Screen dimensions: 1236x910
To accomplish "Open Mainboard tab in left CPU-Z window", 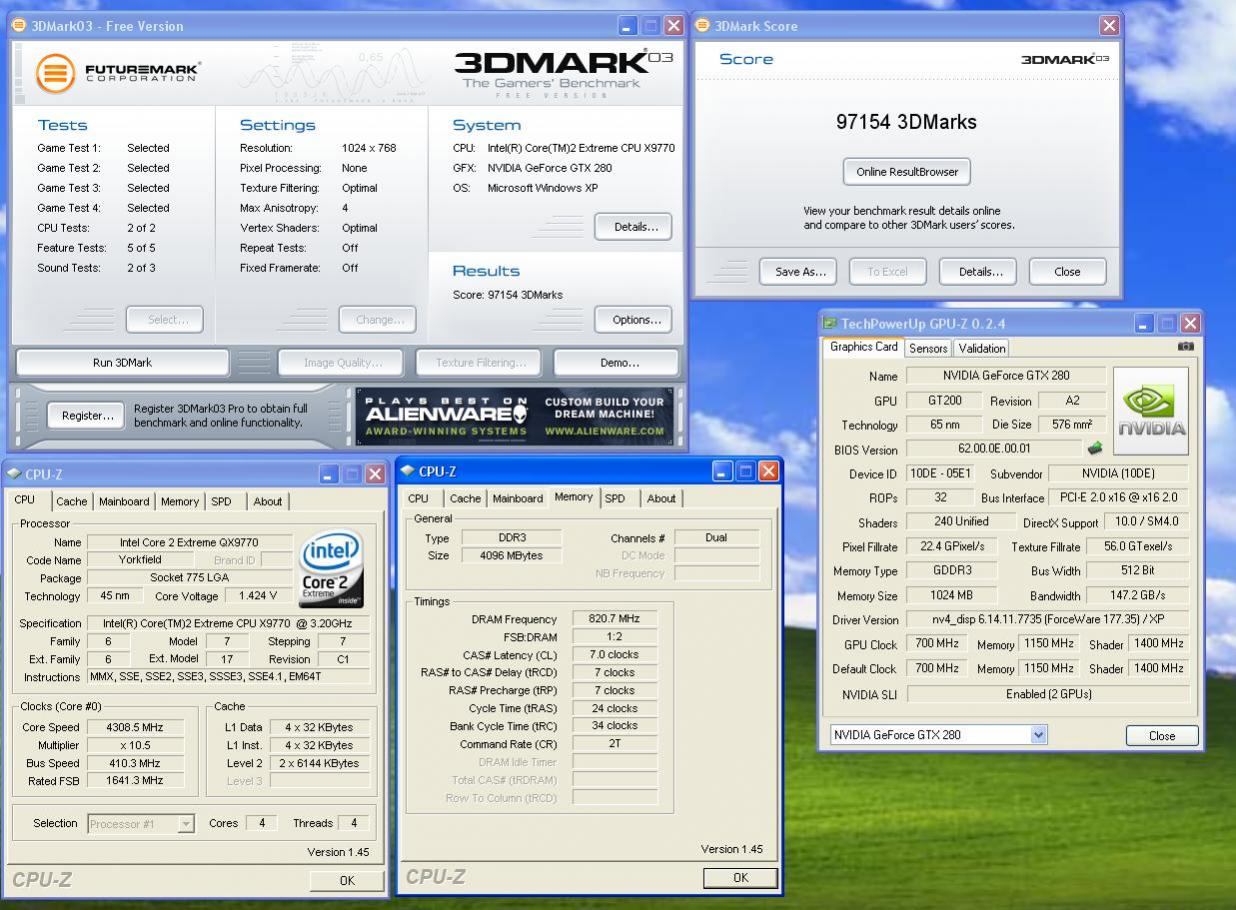I will 124,501.
